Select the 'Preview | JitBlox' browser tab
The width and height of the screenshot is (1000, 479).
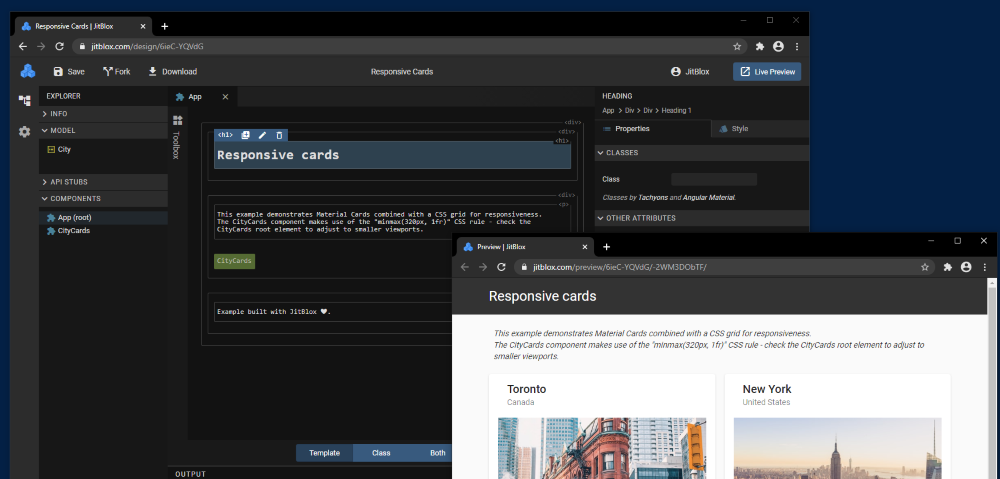(524, 247)
